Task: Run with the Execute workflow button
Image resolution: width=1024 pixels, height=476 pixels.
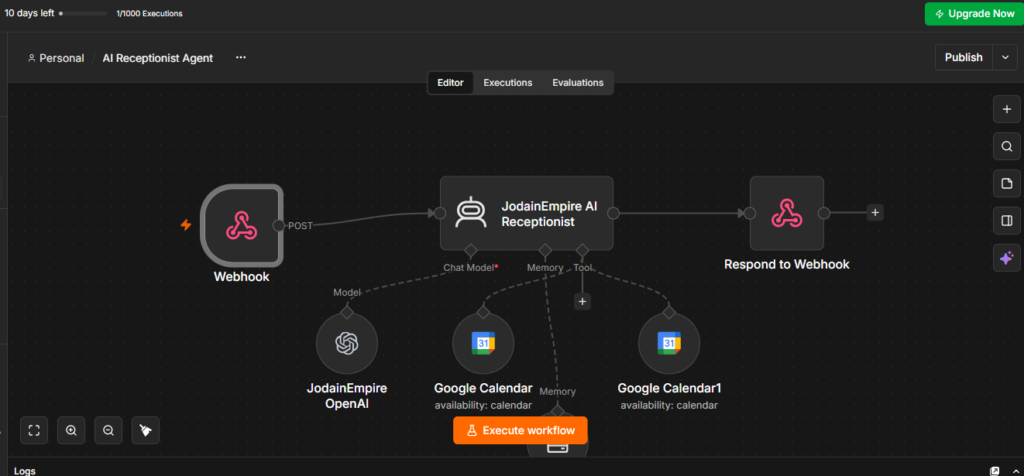Action: [x=520, y=430]
